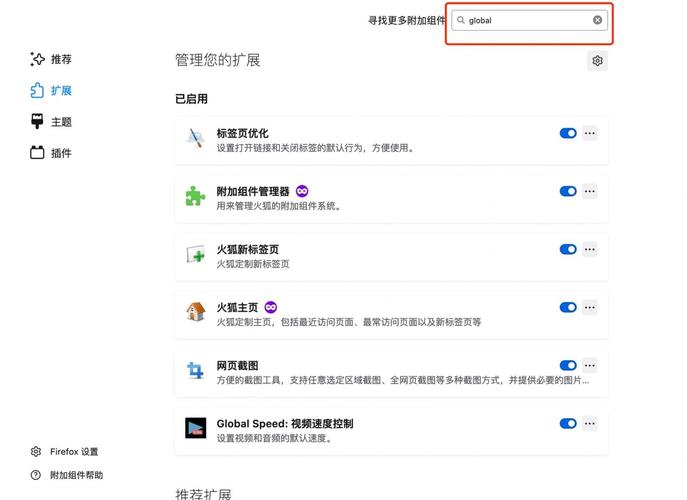The width and height of the screenshot is (687, 500).
Task: Disable the Global Speed extension toggle
Action: 568,424
